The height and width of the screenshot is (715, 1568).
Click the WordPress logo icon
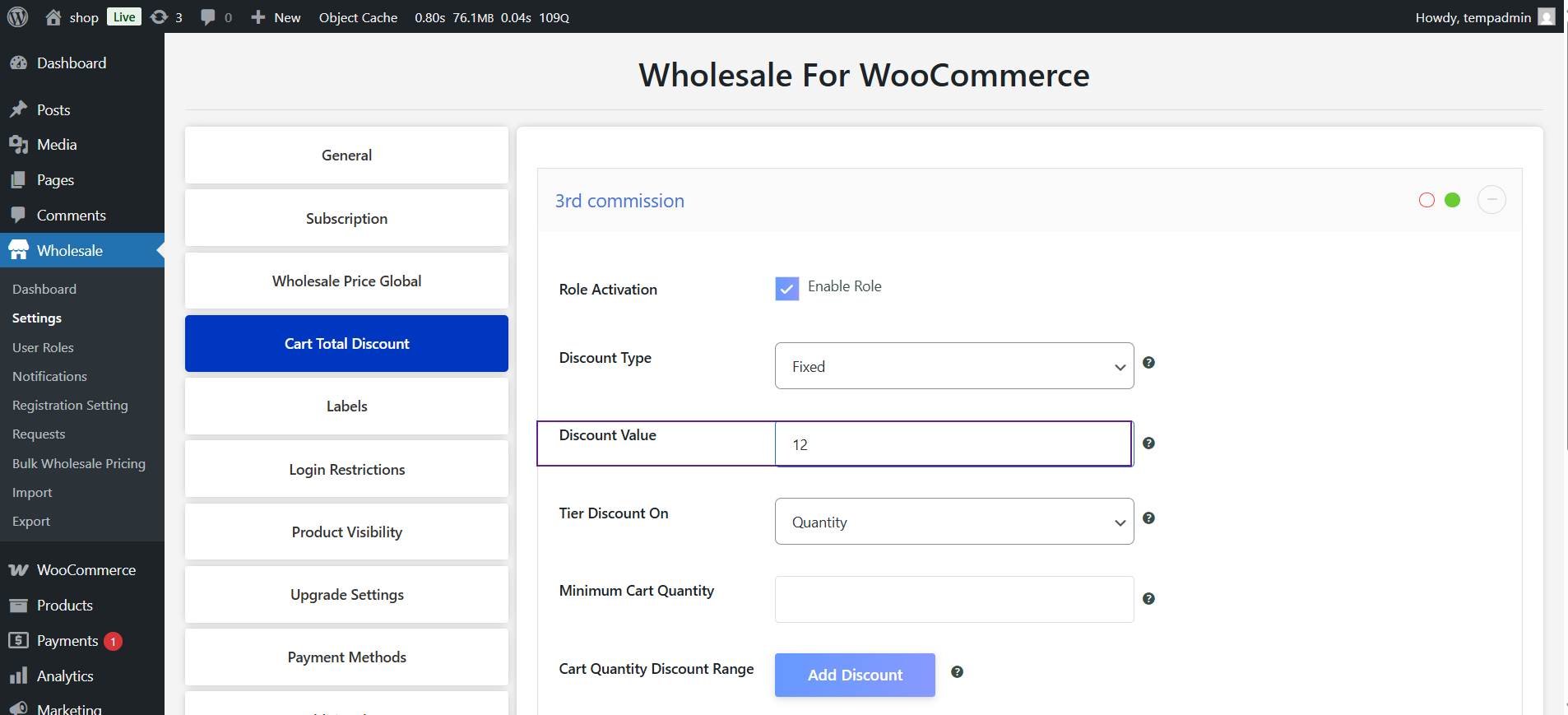(x=17, y=16)
